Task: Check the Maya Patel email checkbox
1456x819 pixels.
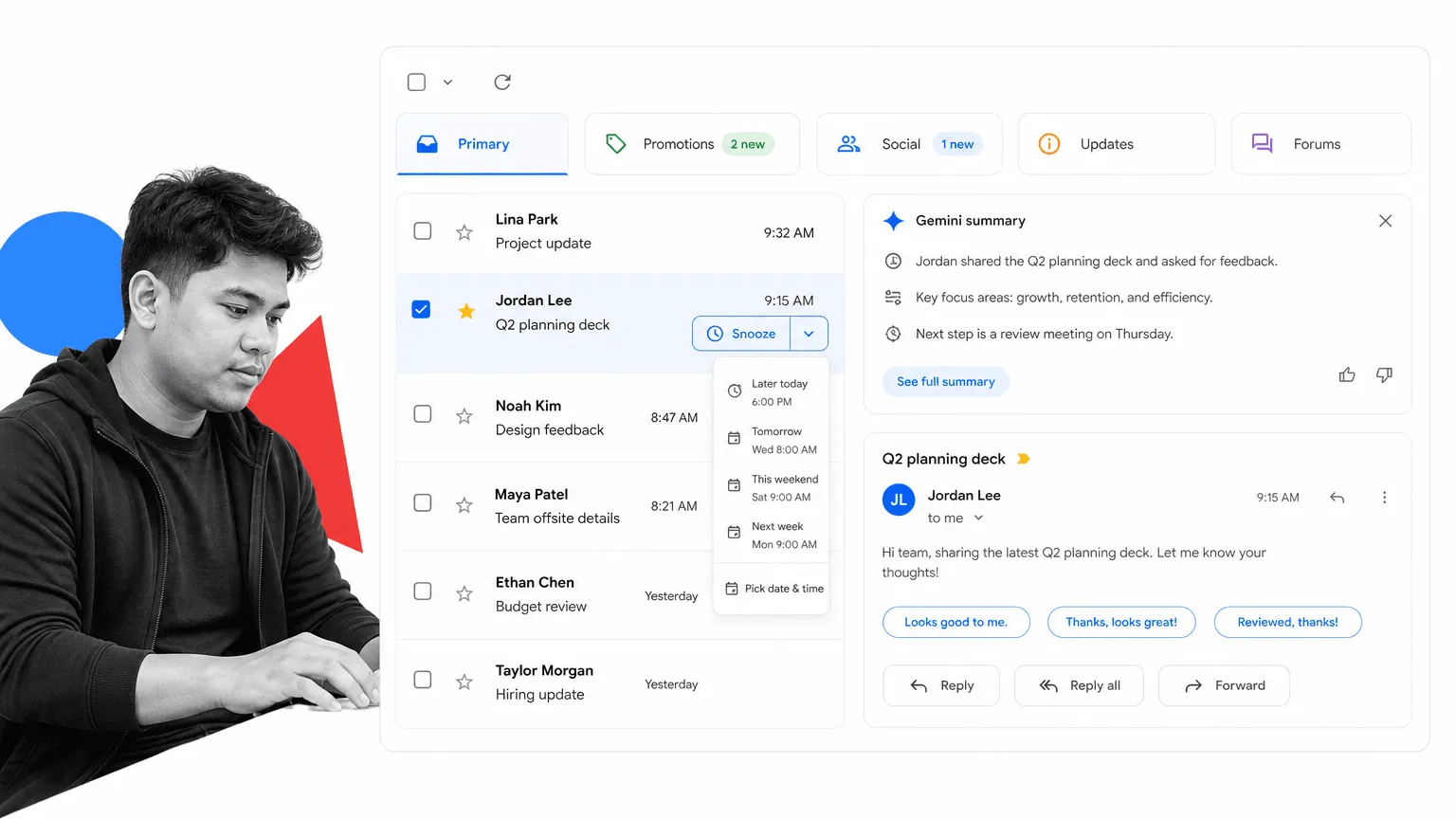Action: pos(423,503)
